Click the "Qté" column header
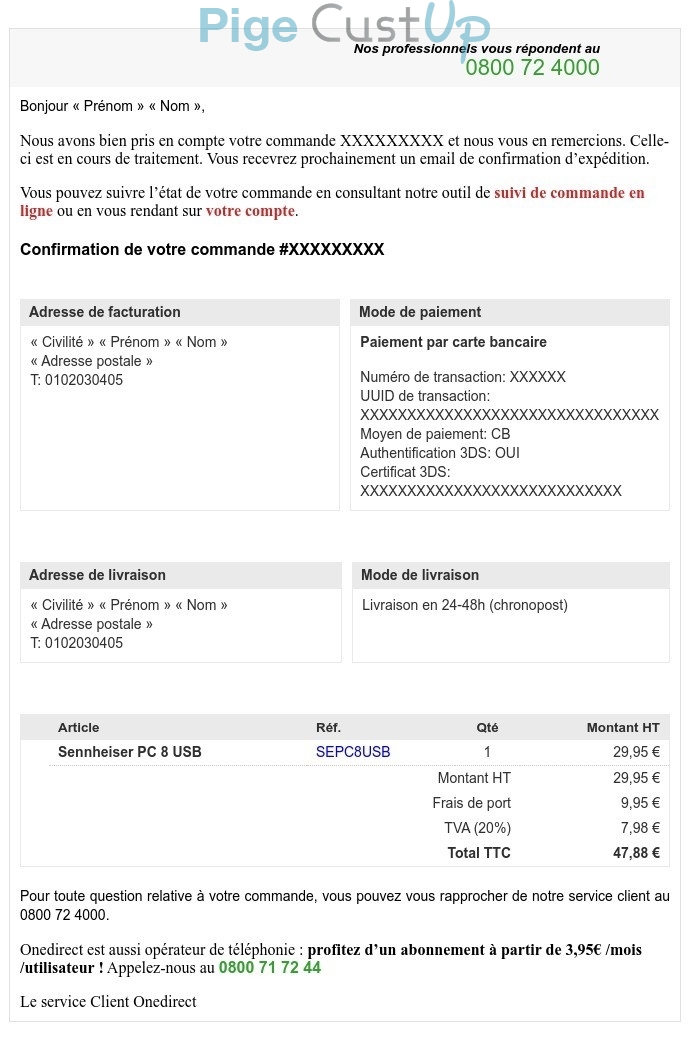 (487, 727)
